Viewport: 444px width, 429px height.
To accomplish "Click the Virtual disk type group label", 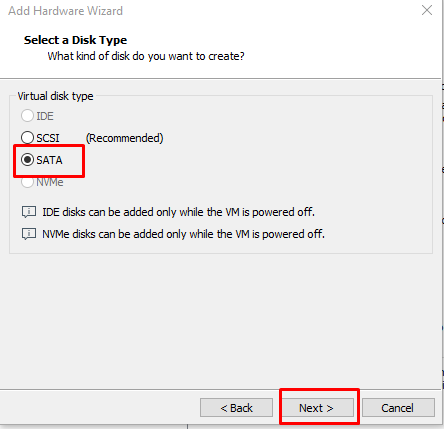I will pos(55,96).
